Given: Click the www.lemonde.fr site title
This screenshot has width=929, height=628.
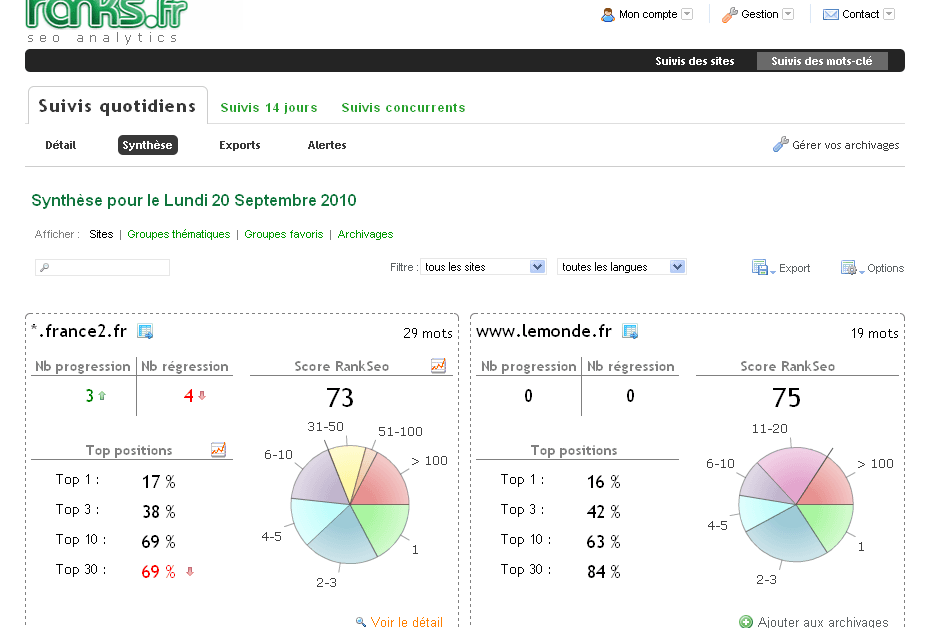Looking at the screenshot, I should pyautogui.click(x=543, y=331).
